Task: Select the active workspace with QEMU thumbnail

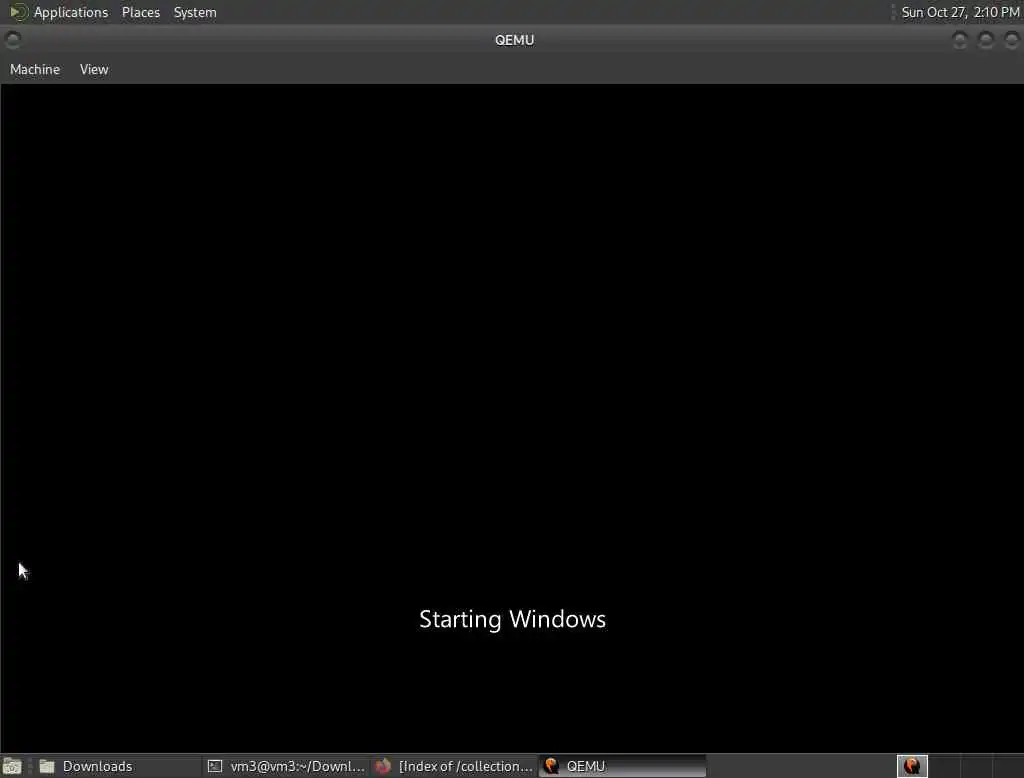Action: (912, 766)
